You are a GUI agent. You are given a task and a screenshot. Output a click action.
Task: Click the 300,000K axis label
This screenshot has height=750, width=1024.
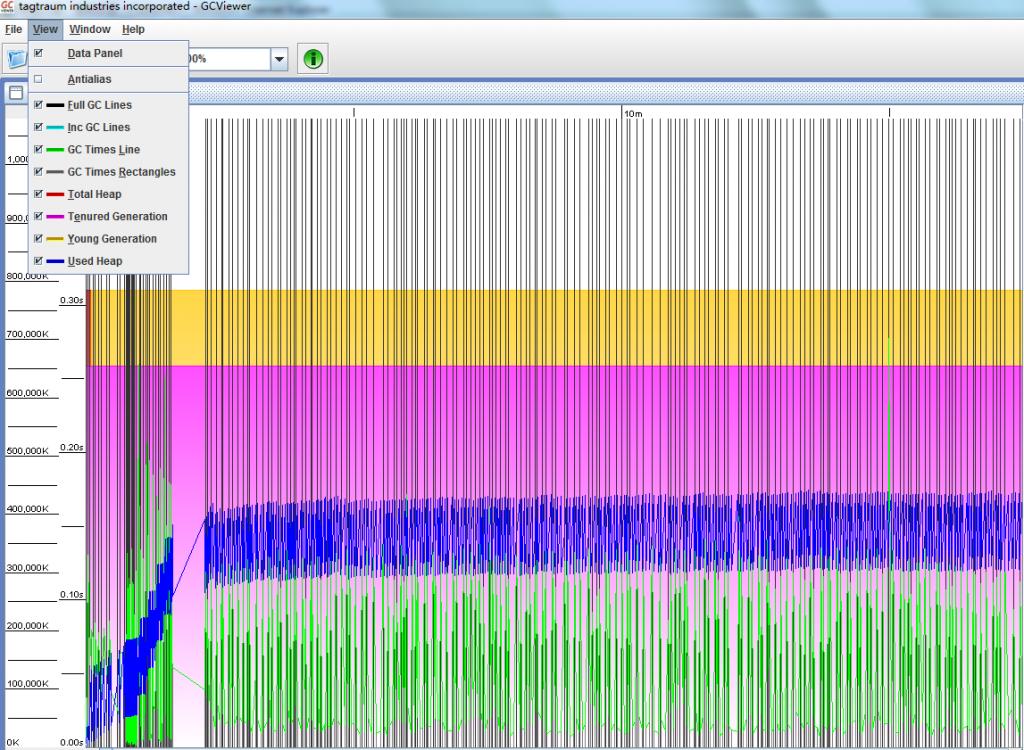tap(27, 568)
